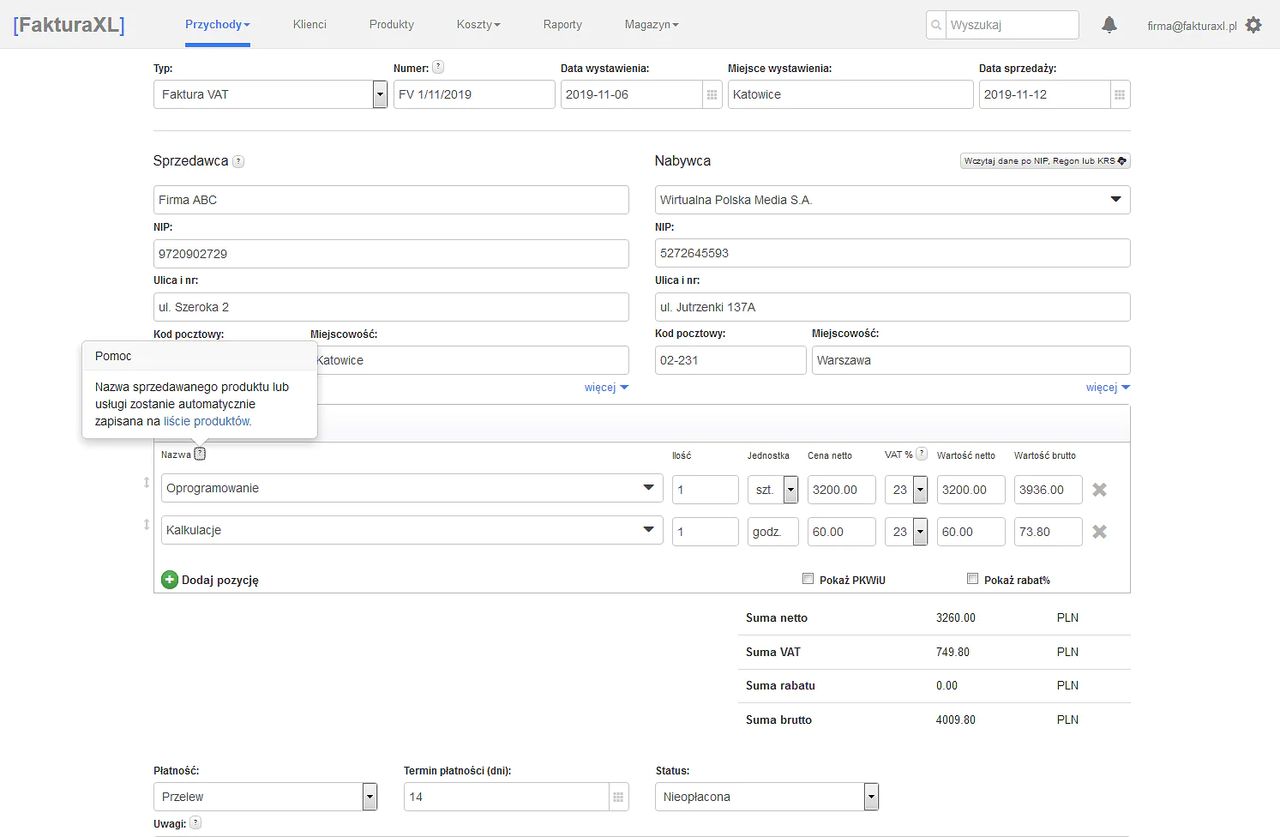Remove the Kalkulacje row with X icon
1280x837 pixels.
pos(1099,532)
